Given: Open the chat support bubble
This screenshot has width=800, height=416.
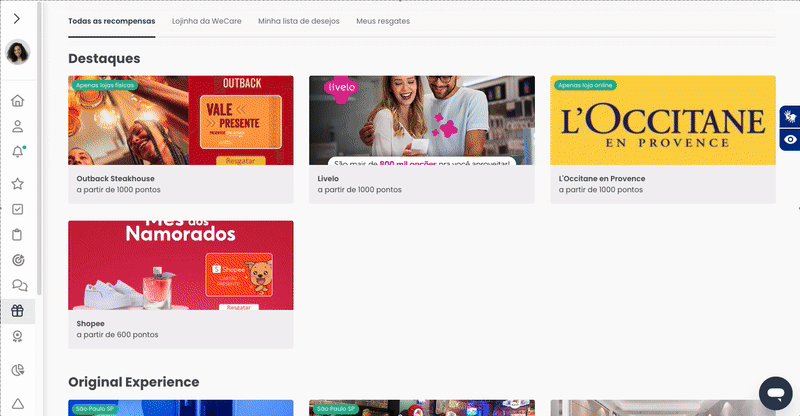Looking at the screenshot, I should (x=776, y=394).
